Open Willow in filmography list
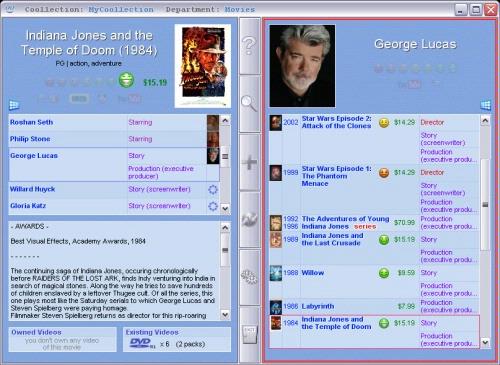500x365 pixels. click(x=313, y=273)
